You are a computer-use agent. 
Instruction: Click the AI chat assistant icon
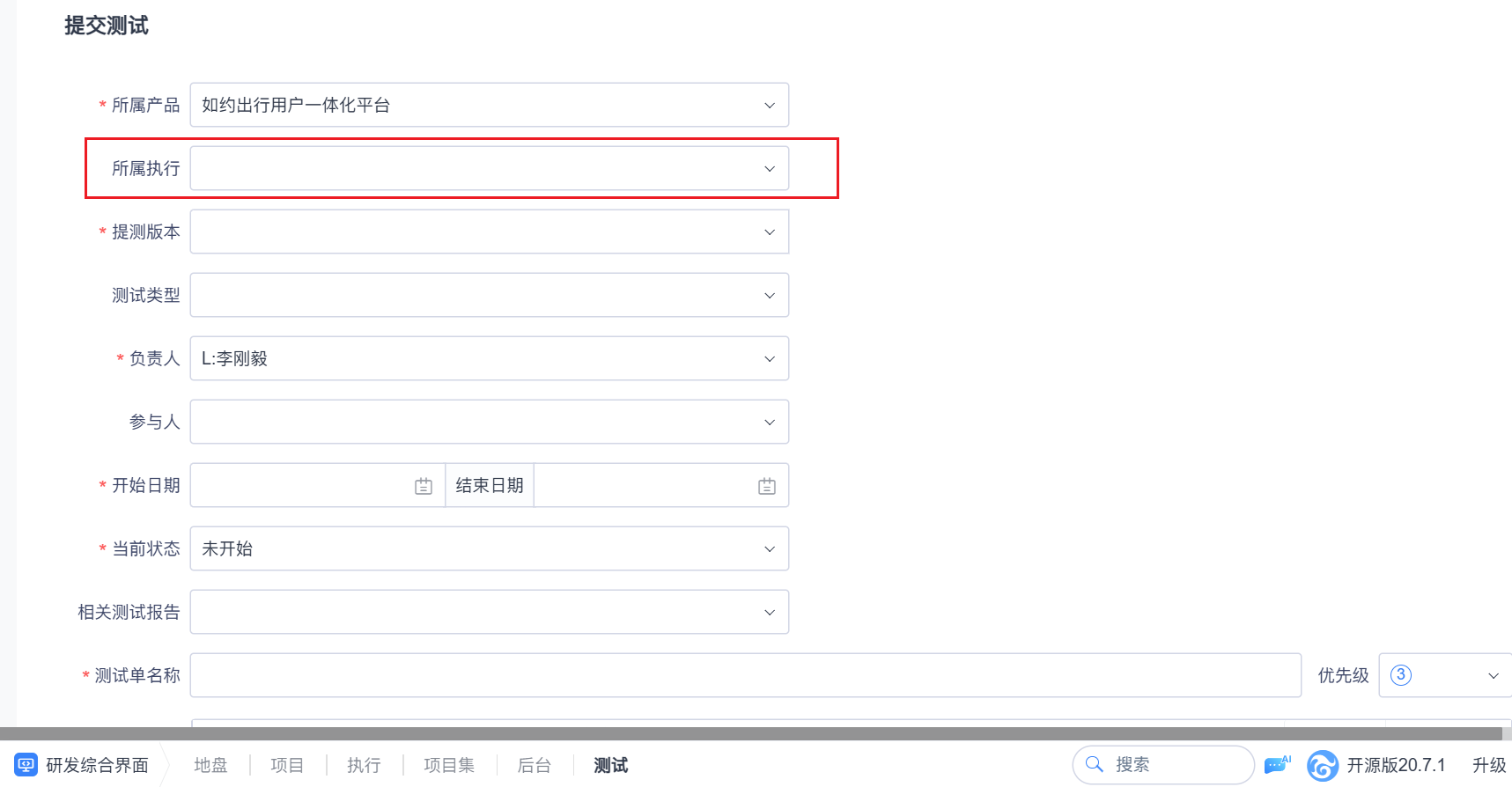1277,765
